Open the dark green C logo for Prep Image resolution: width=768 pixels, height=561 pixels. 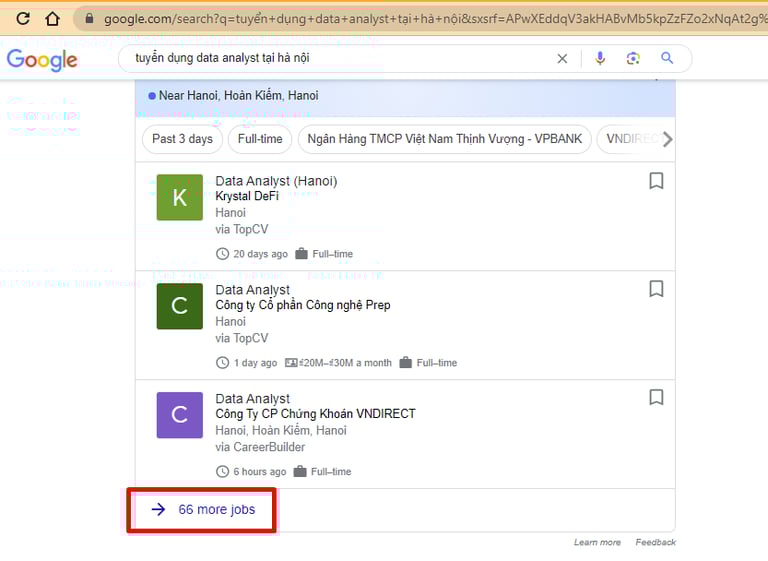click(x=180, y=306)
